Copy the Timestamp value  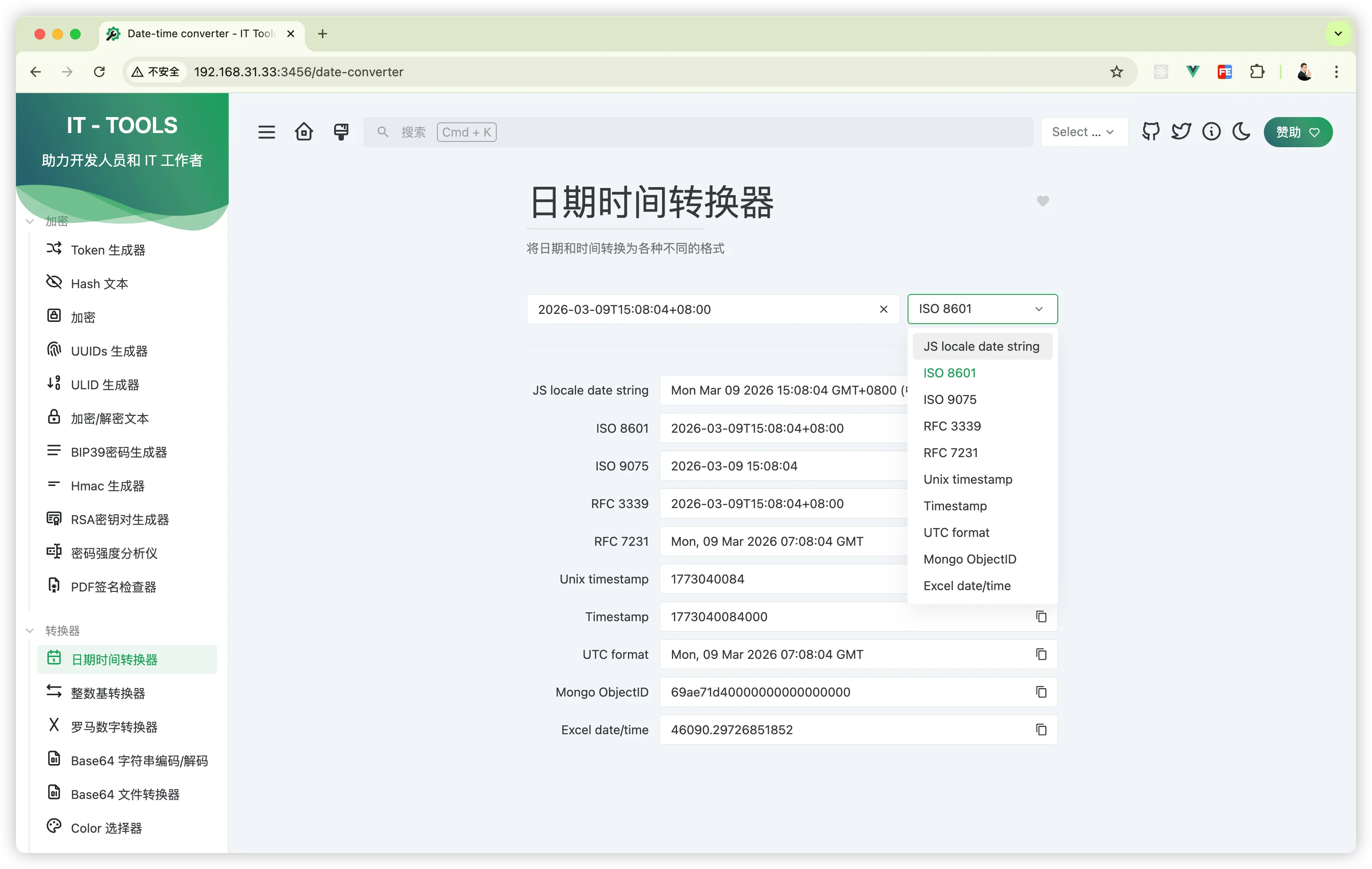pos(1041,616)
